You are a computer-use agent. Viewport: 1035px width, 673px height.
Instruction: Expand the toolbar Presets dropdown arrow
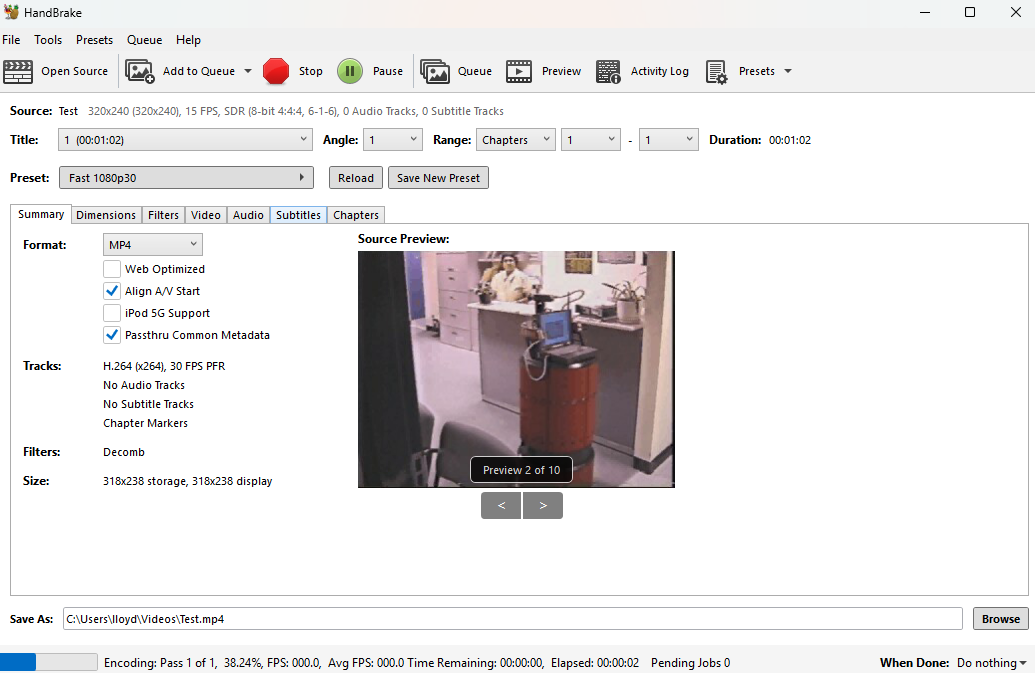coord(787,71)
